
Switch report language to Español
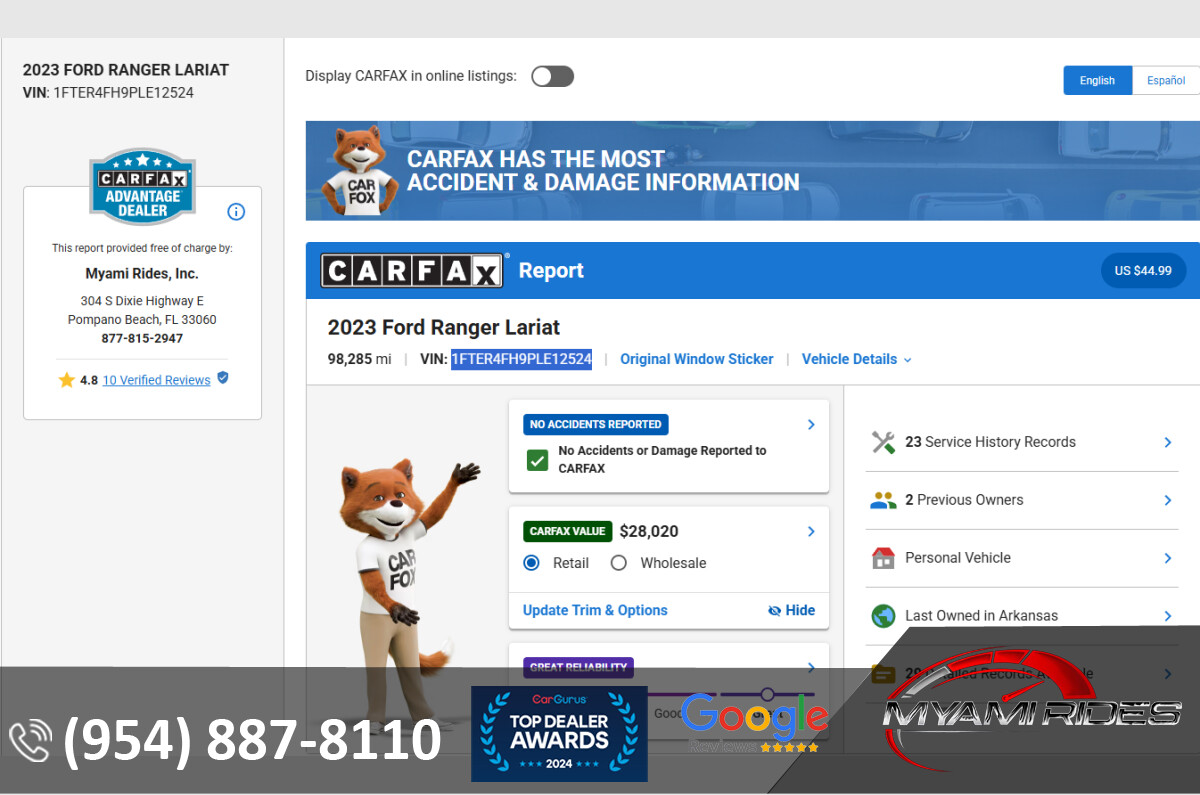pyautogui.click(x=1166, y=81)
